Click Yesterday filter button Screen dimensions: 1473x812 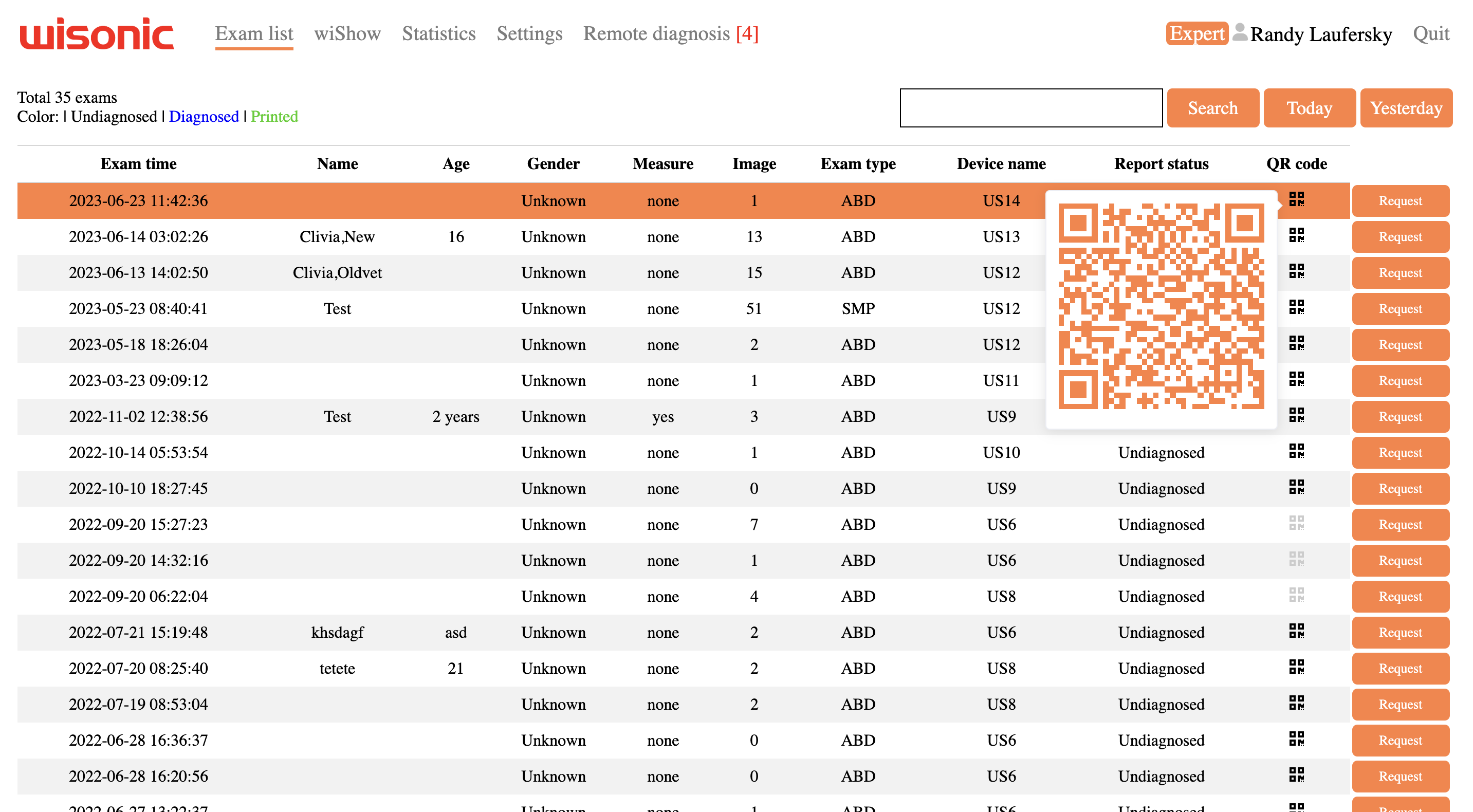pyautogui.click(x=1405, y=108)
